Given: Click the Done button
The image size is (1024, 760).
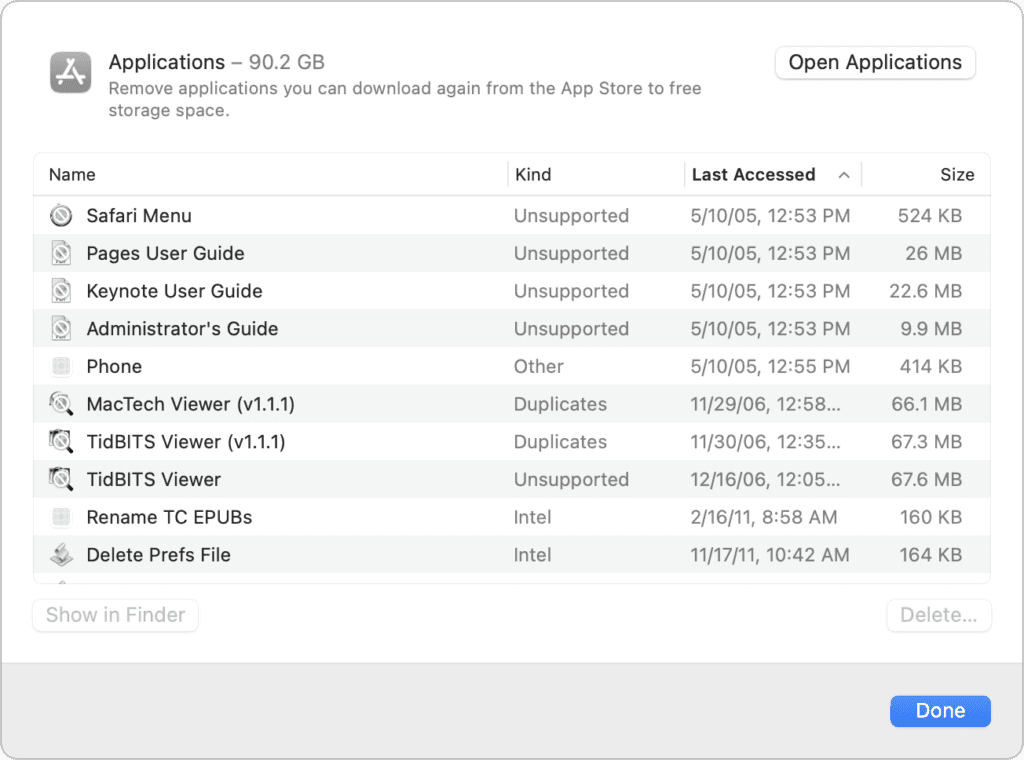Looking at the screenshot, I should pos(939,710).
